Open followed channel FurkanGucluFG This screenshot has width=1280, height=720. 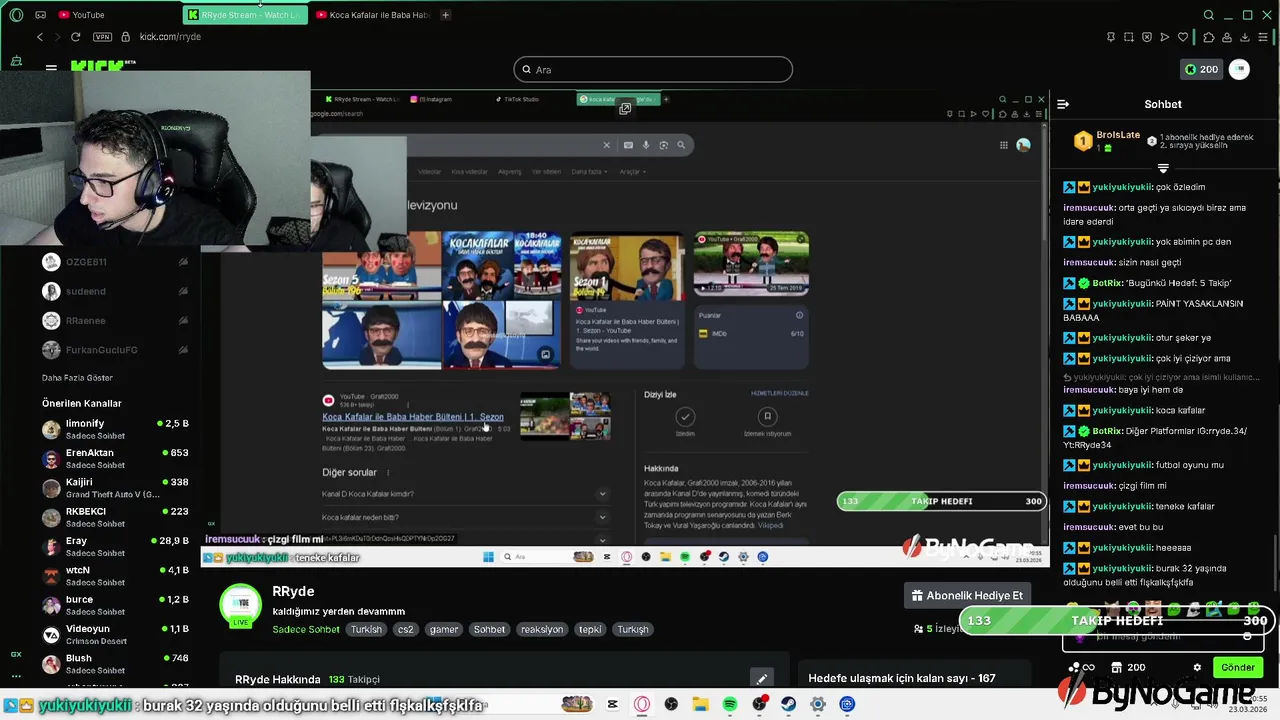(115, 350)
